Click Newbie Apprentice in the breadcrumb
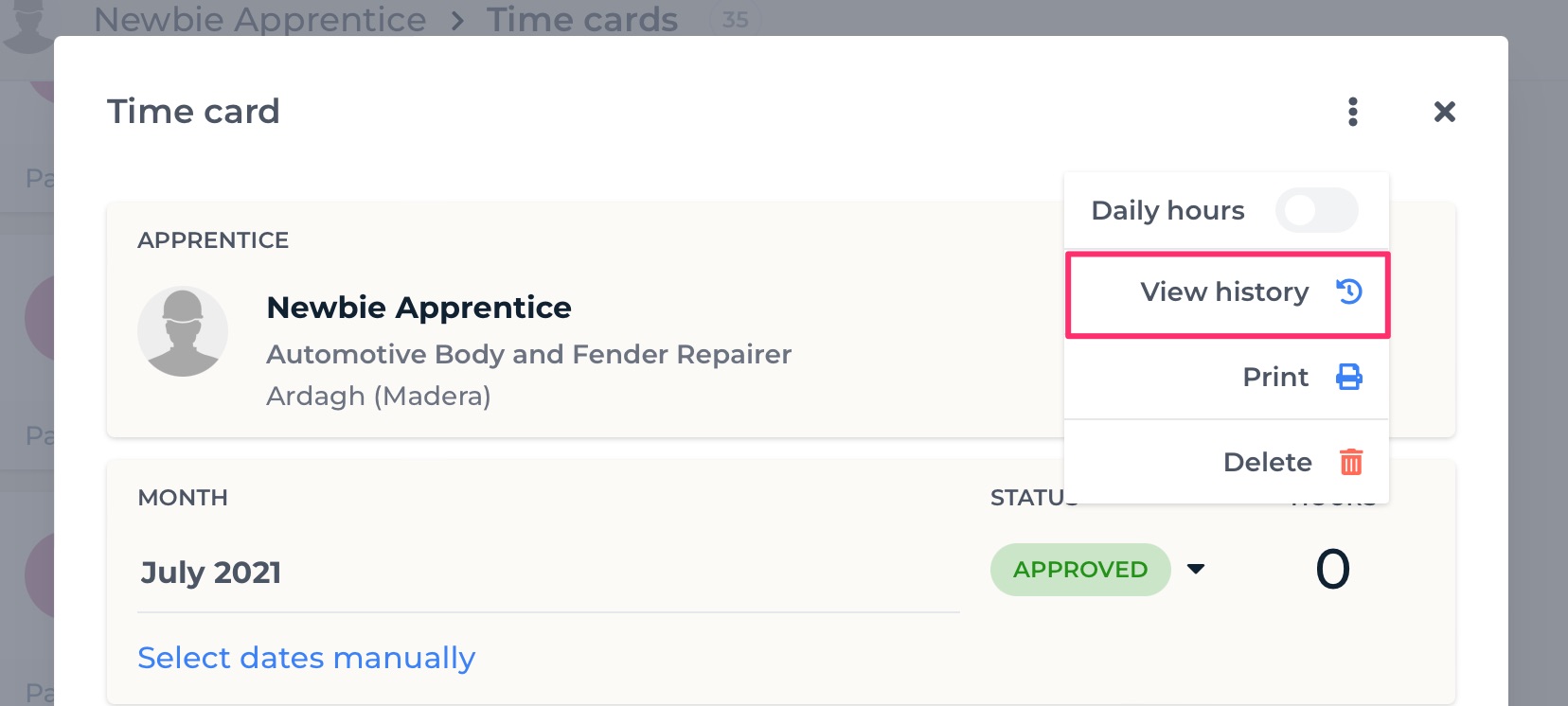The width and height of the screenshot is (1568, 706). point(259,19)
